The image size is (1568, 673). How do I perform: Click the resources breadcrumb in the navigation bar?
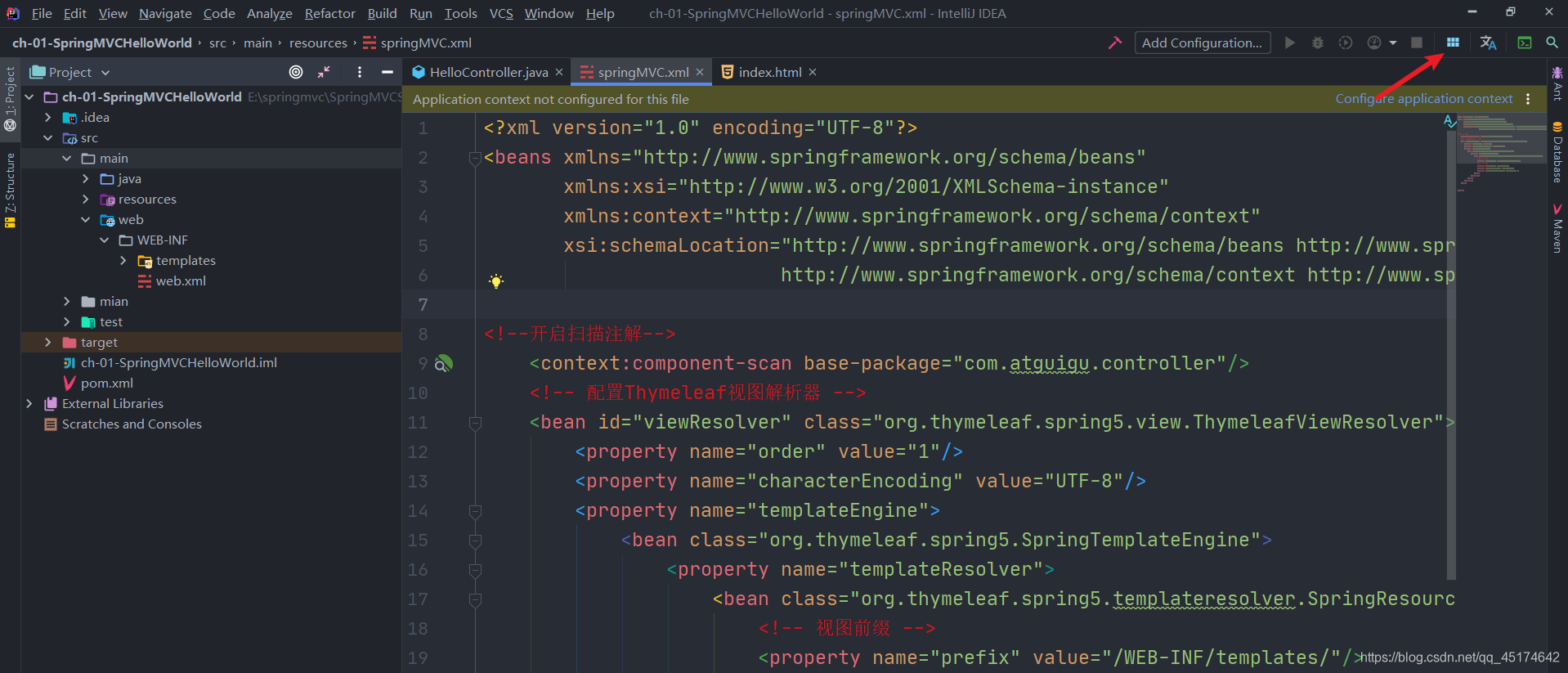tap(318, 43)
